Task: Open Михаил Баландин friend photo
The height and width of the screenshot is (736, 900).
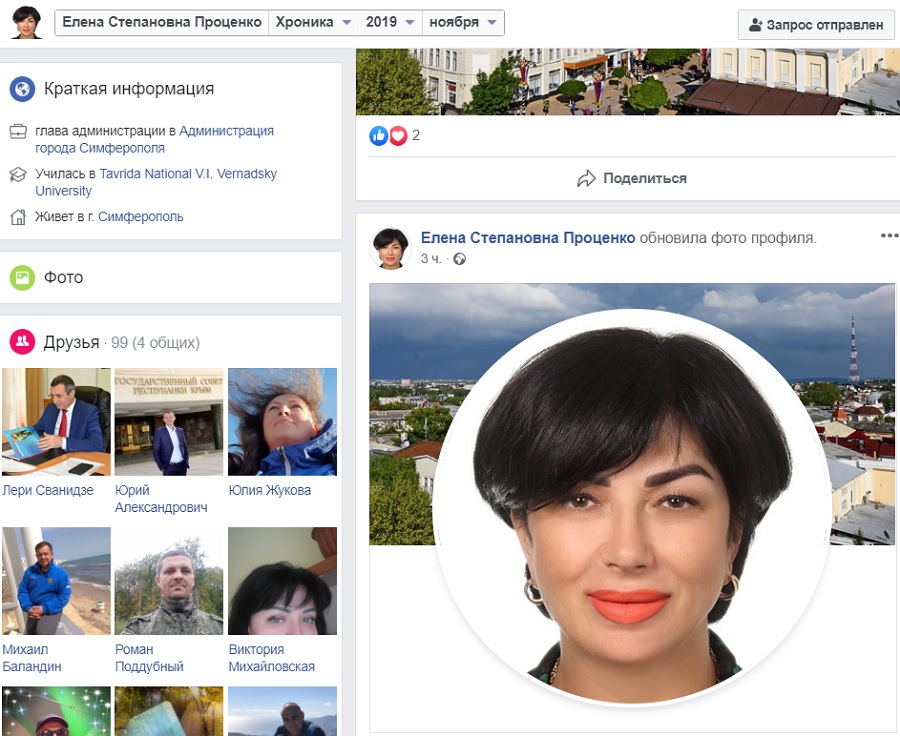Action: click(56, 581)
